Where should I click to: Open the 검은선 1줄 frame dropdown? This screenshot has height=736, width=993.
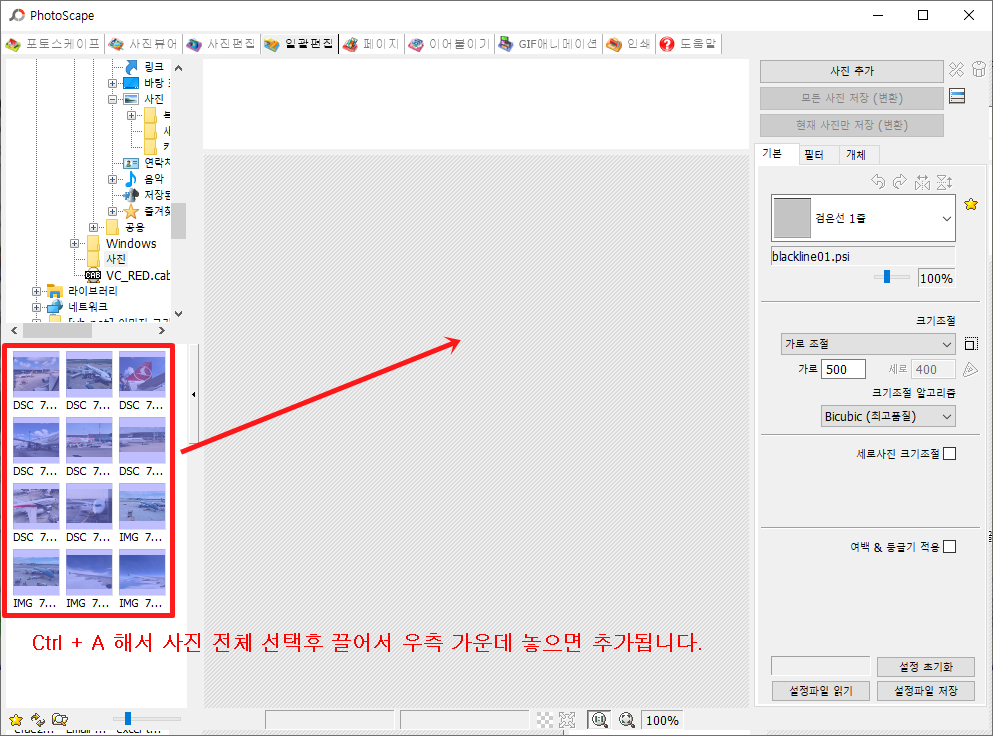[863, 218]
